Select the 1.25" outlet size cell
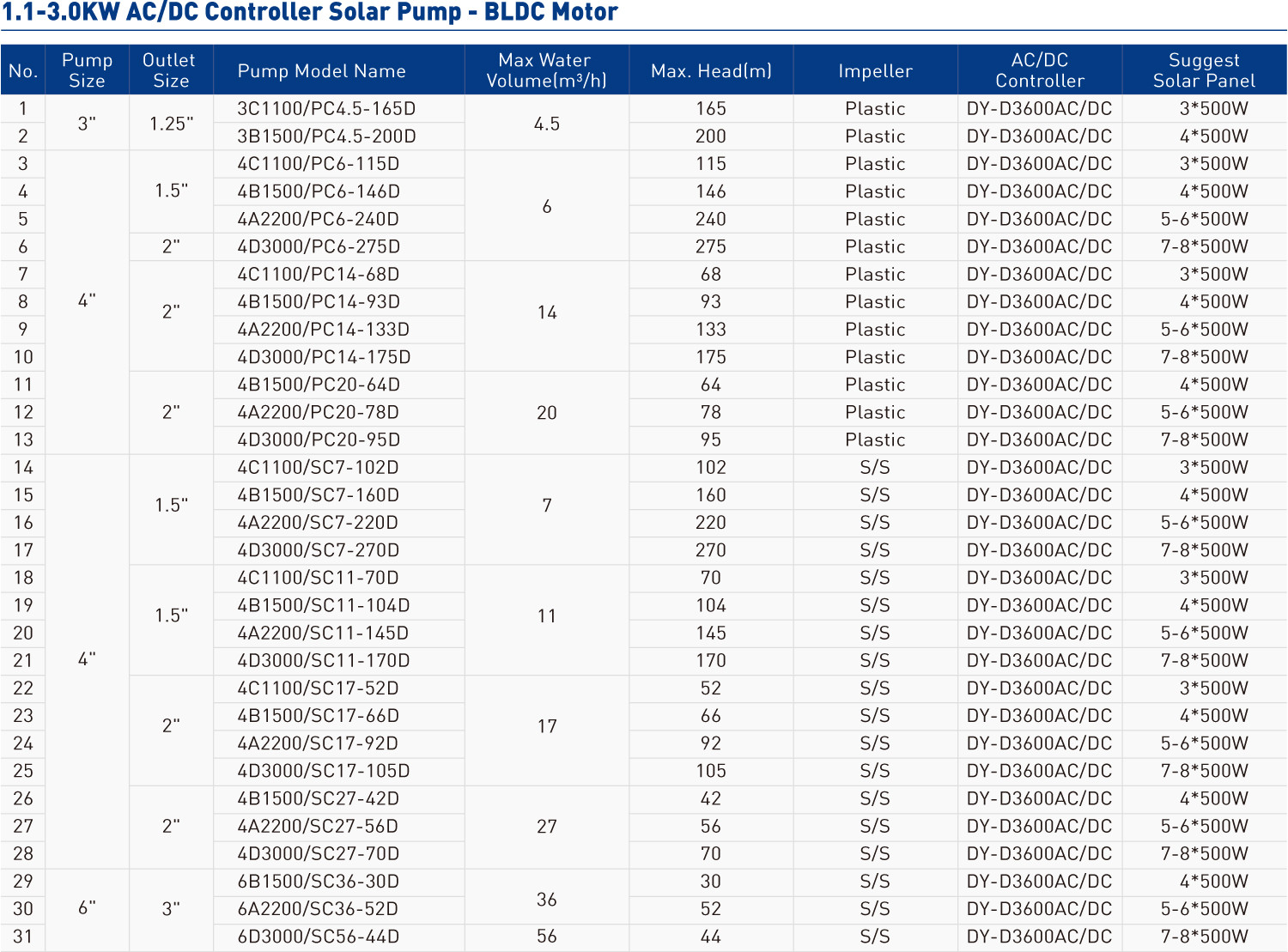1288x952 pixels. click(x=171, y=124)
